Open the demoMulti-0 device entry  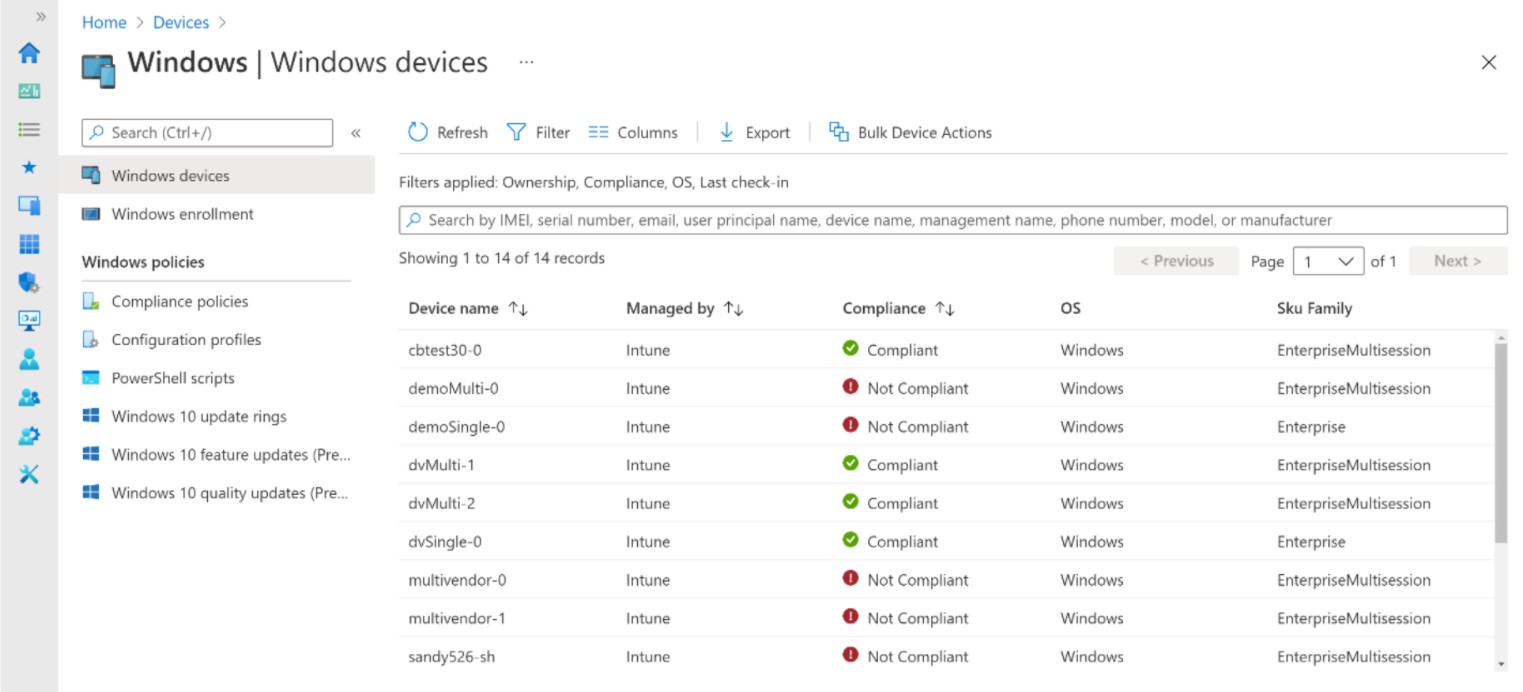click(453, 388)
